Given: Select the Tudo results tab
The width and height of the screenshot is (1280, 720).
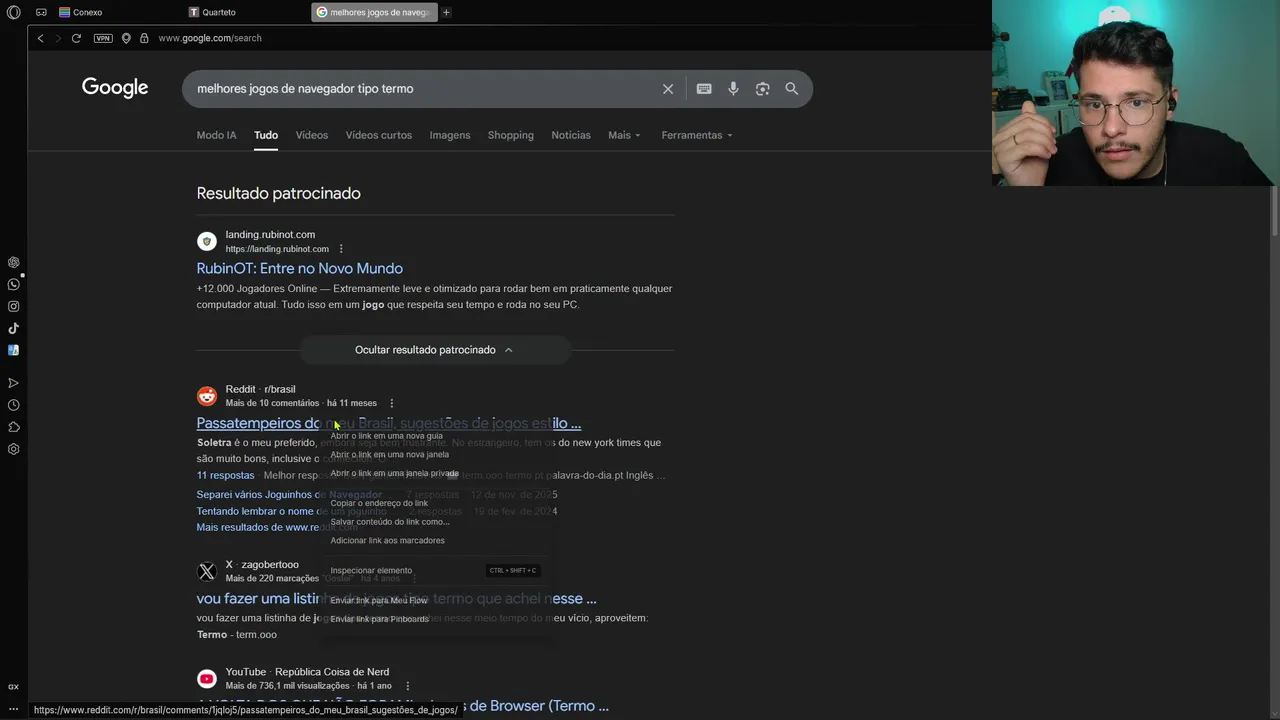Looking at the screenshot, I should pyautogui.click(x=265, y=135).
